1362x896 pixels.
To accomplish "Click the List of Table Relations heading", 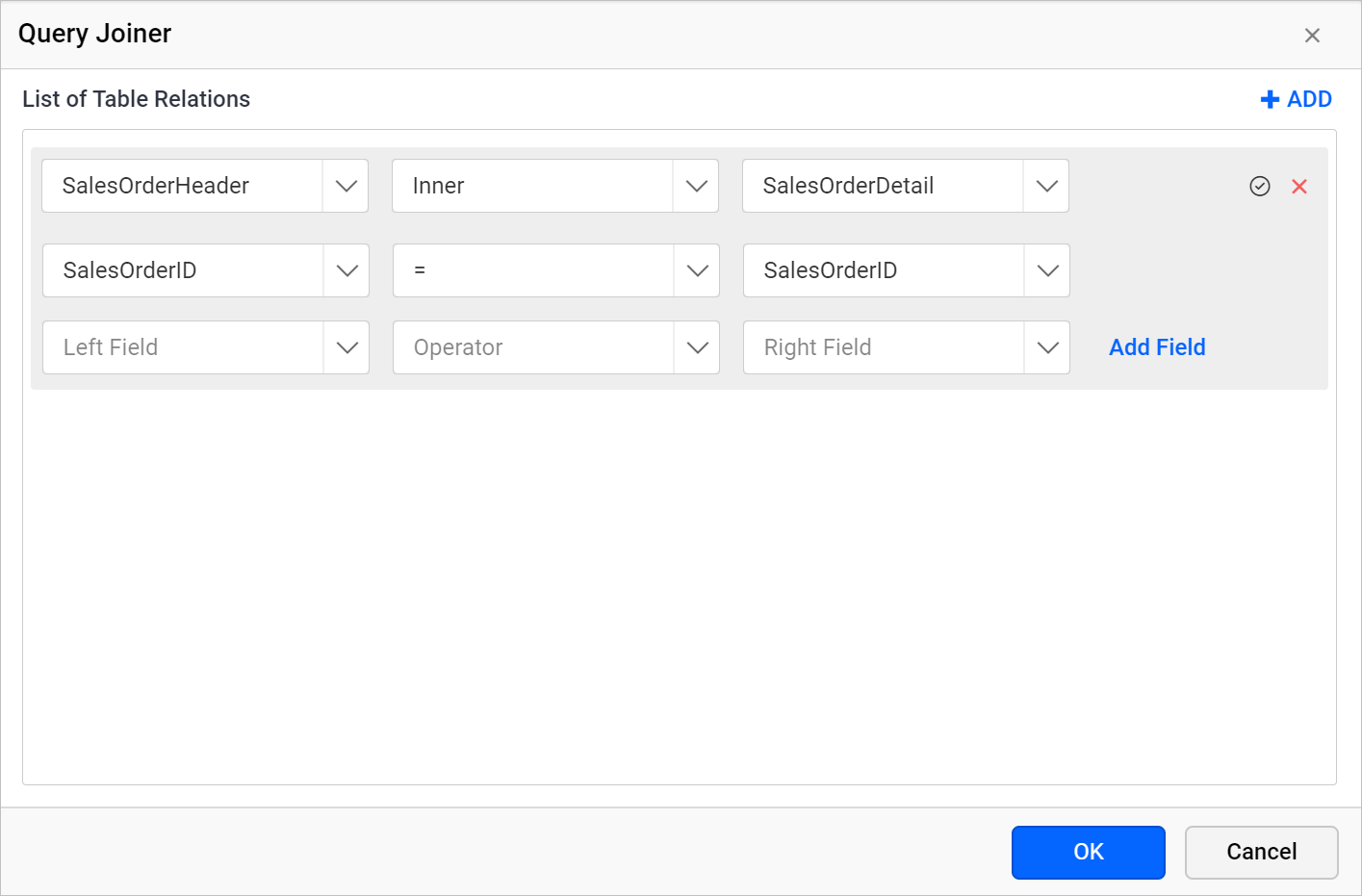I will point(136,99).
